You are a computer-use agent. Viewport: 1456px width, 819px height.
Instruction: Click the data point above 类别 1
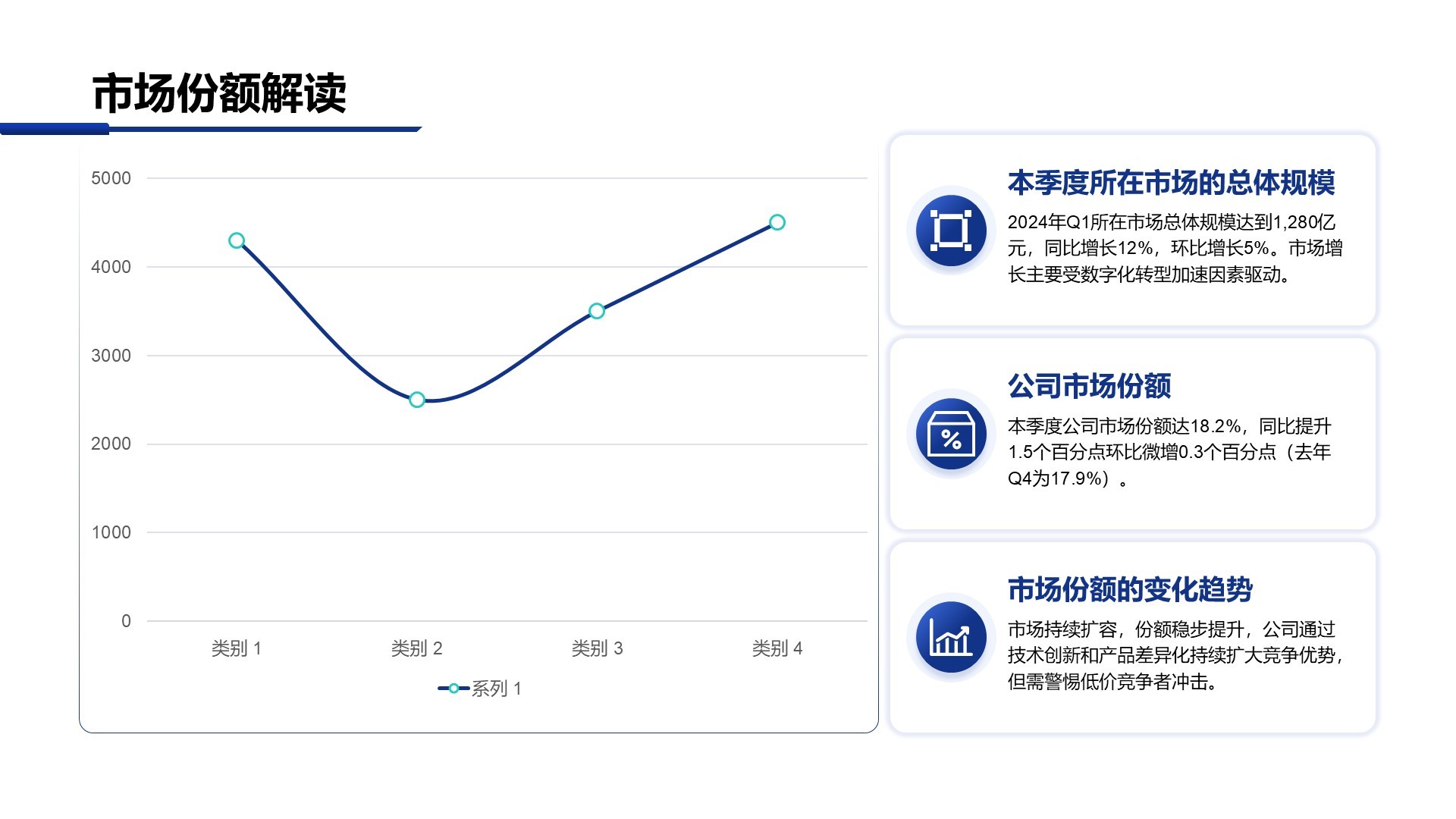coord(237,240)
